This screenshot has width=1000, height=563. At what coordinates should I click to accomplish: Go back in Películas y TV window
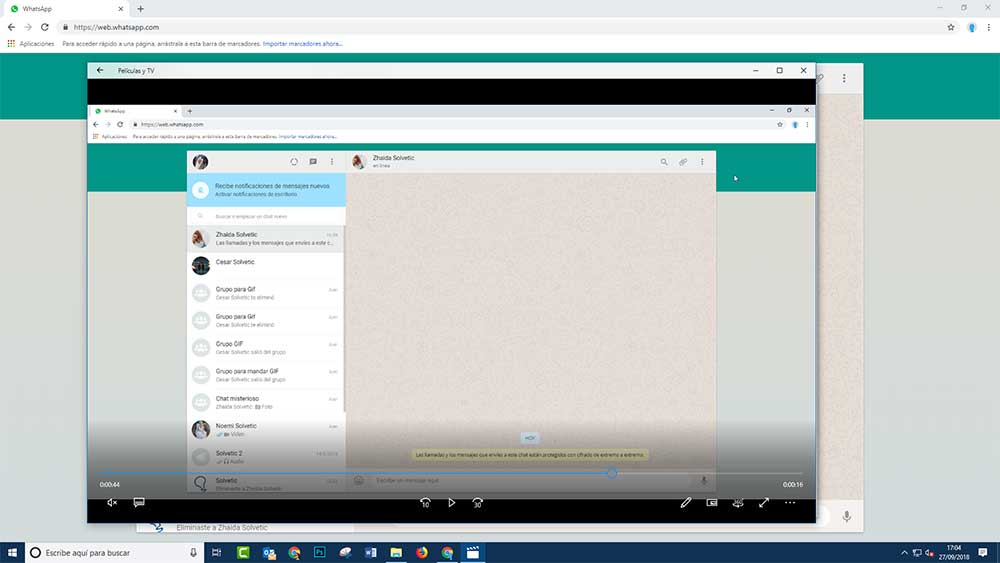pos(100,70)
